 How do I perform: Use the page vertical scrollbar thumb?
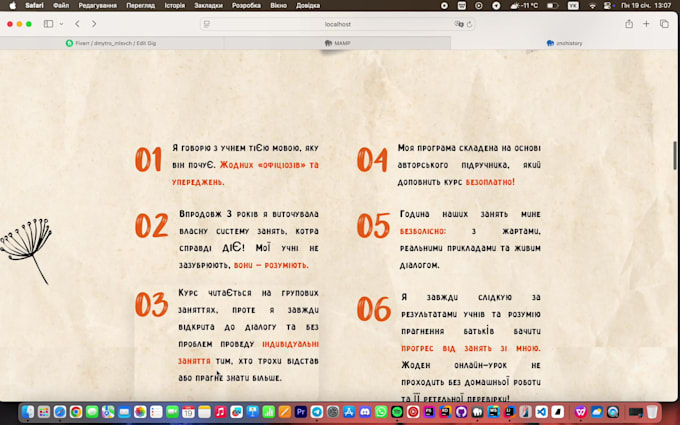click(x=675, y=155)
